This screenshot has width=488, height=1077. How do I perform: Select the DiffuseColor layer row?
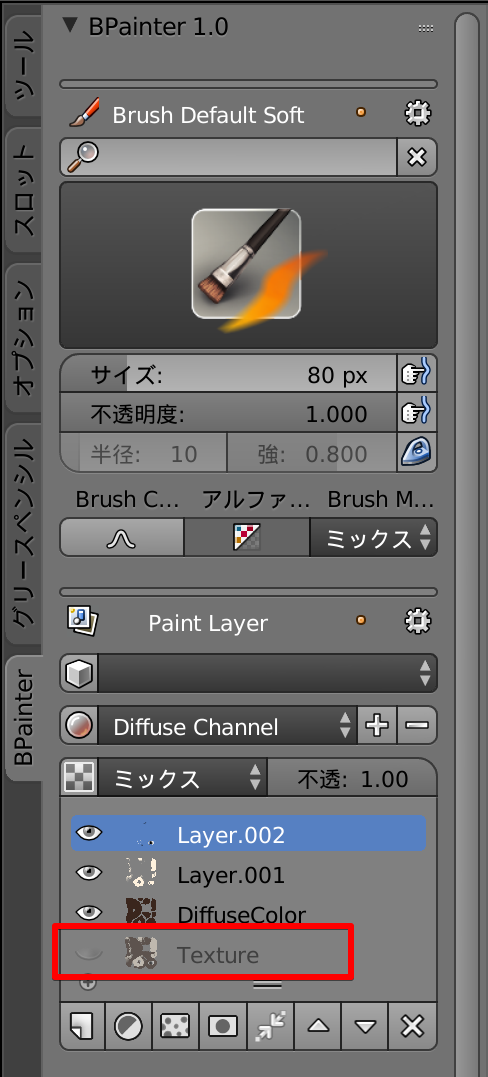pyautogui.click(x=249, y=914)
